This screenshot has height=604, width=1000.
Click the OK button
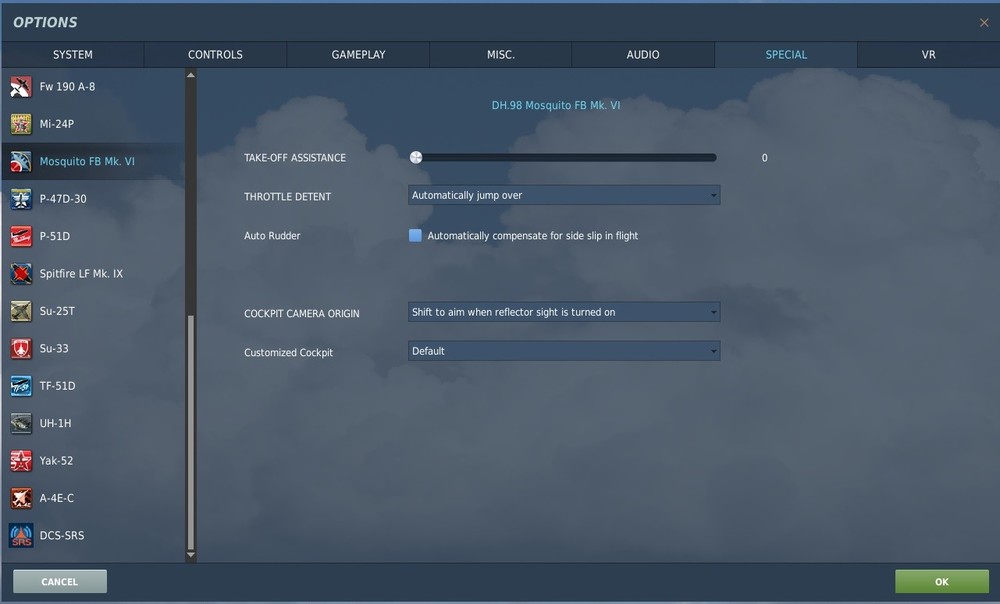942,582
